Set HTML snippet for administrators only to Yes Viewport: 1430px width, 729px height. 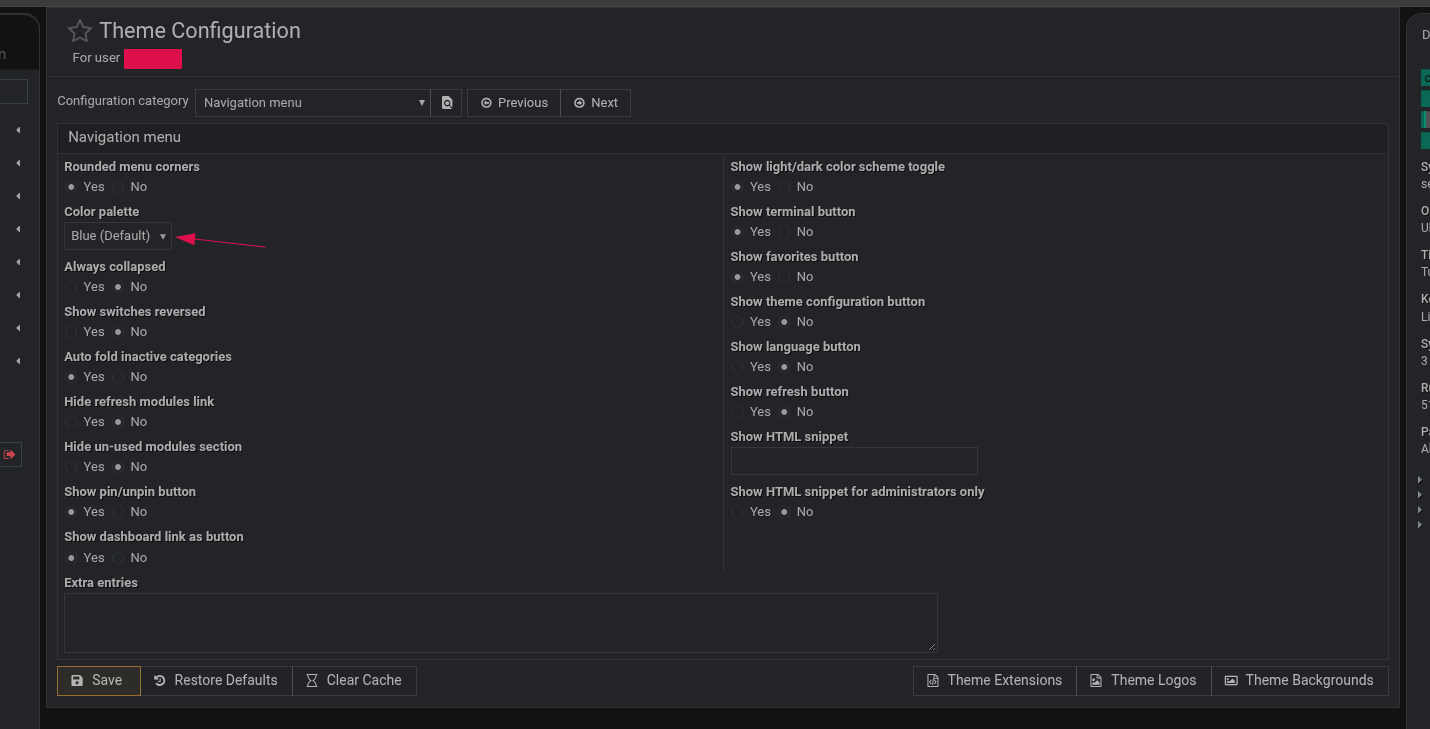point(738,512)
